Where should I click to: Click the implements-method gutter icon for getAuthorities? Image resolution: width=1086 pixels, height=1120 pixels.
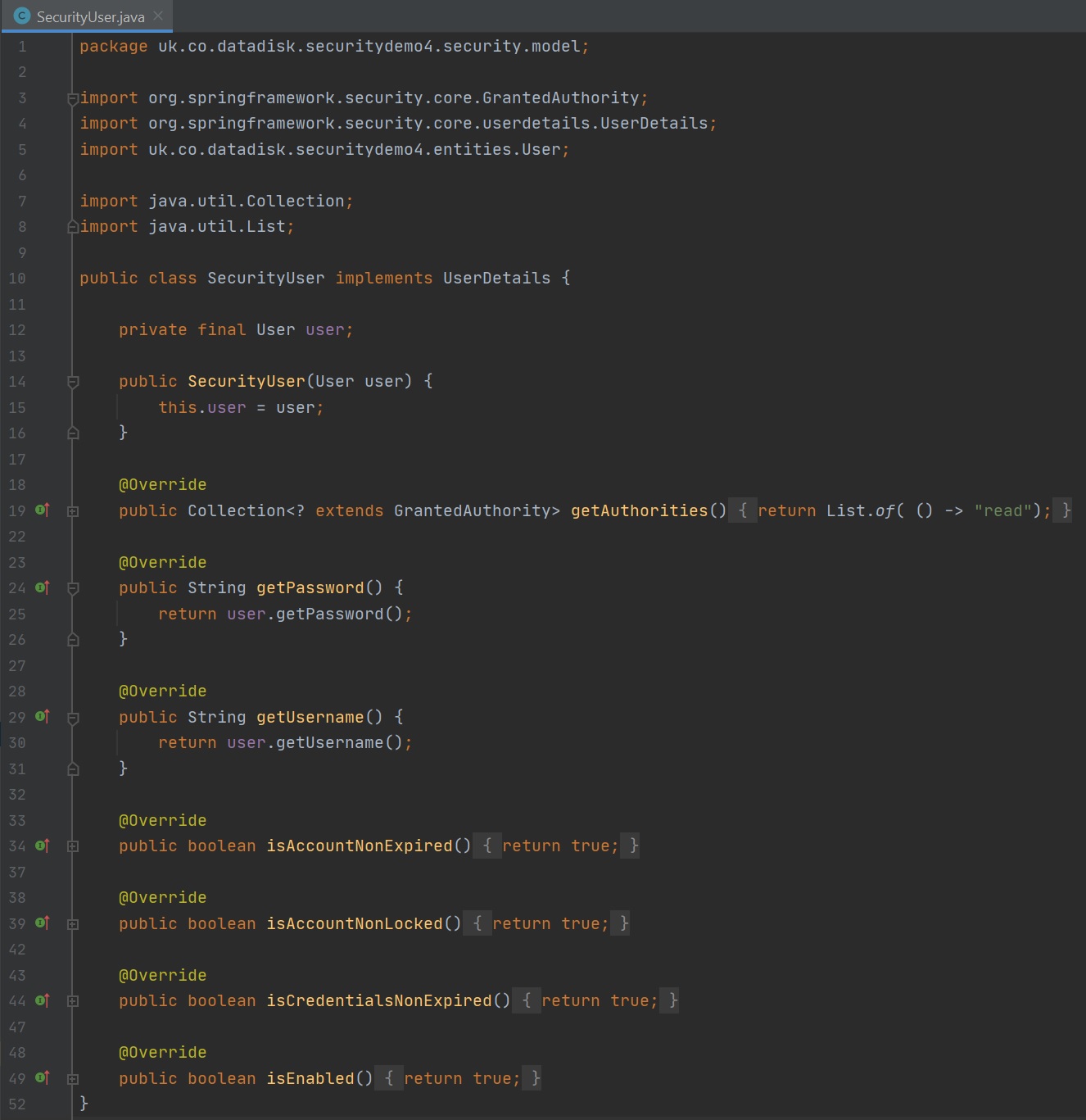tap(43, 510)
